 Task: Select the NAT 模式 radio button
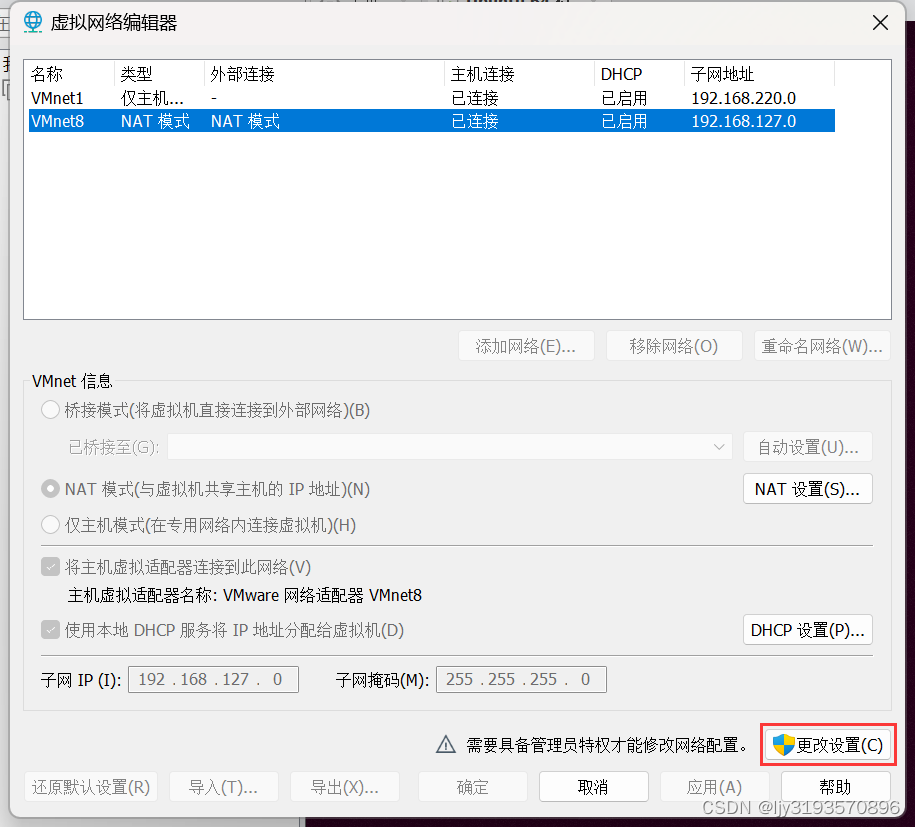tap(50, 488)
